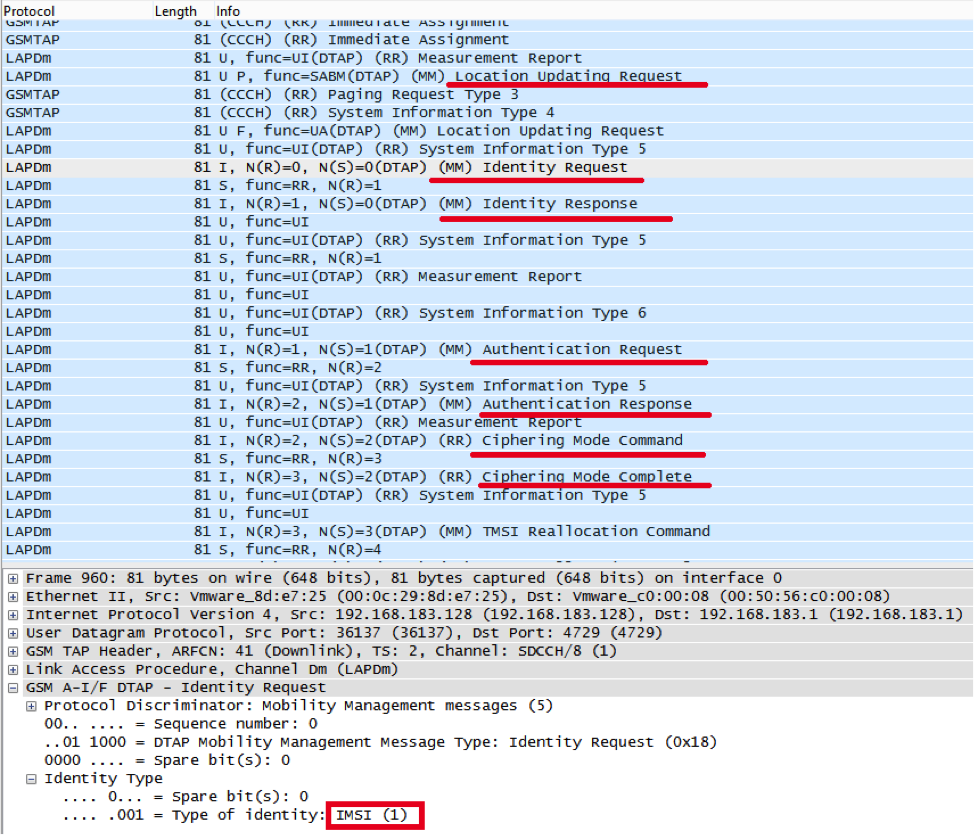Expand the GSM TAP Header section
Viewport: 974px width, 835px height.
pyautogui.click(x=13, y=651)
